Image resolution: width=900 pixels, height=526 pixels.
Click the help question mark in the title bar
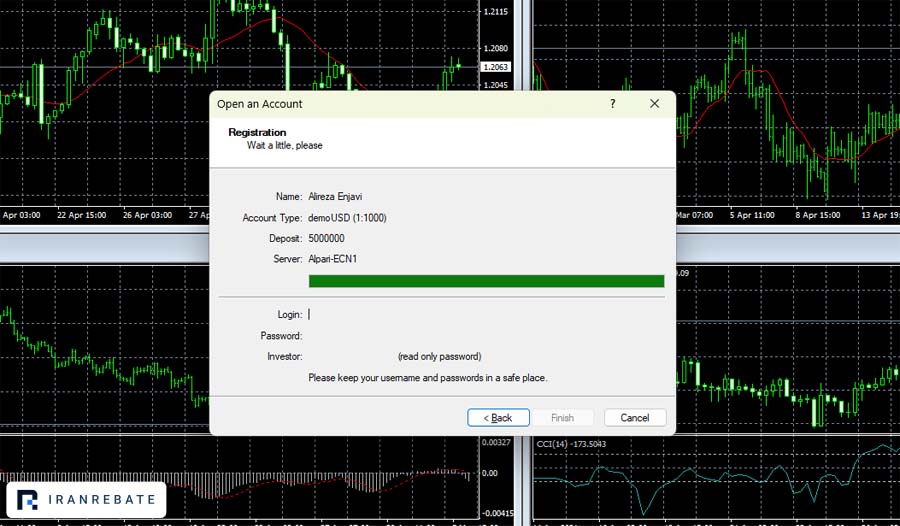612,104
